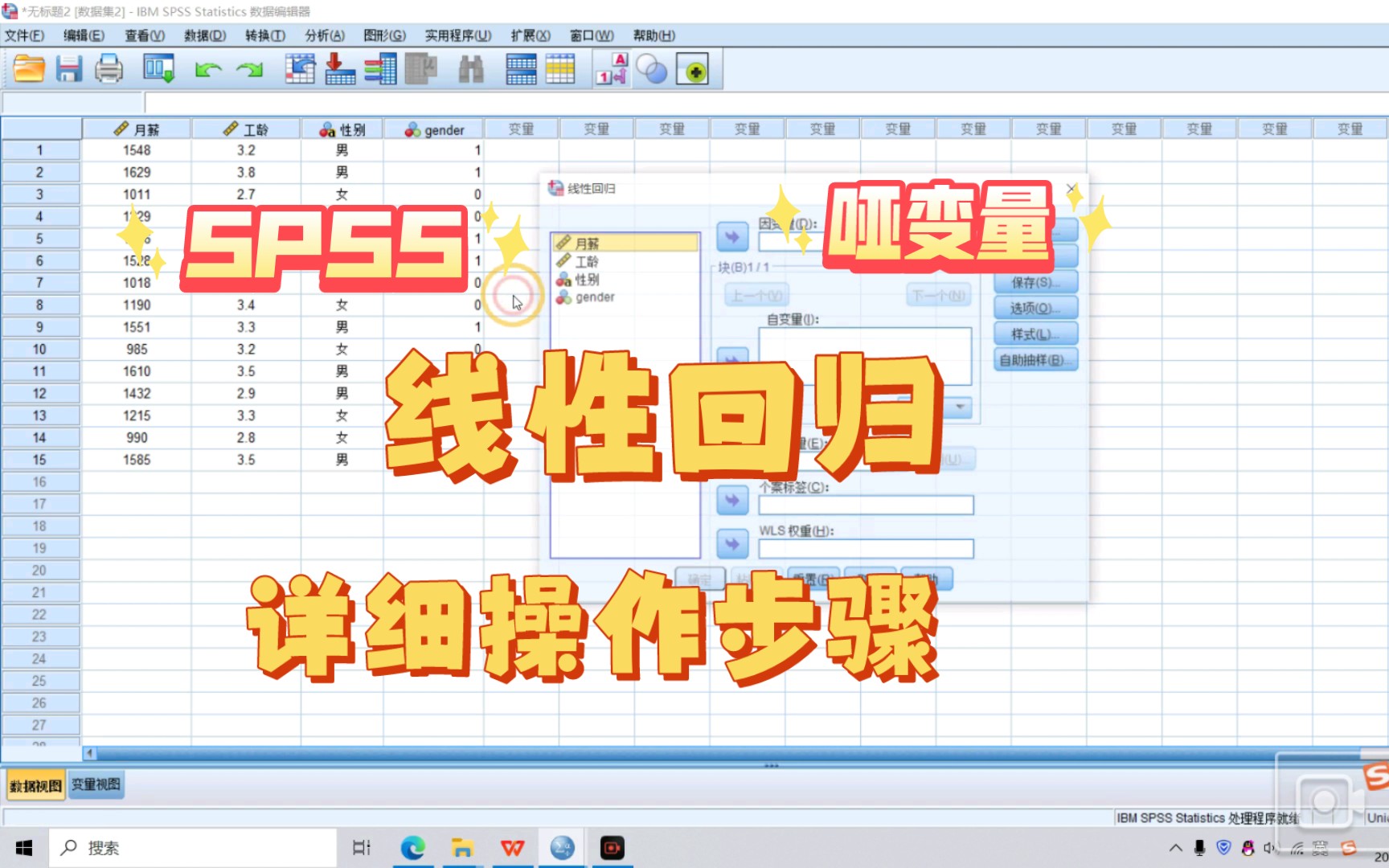Click the Go to Variable icon
Image resolution: width=1389 pixels, height=868 pixels.
[x=340, y=69]
